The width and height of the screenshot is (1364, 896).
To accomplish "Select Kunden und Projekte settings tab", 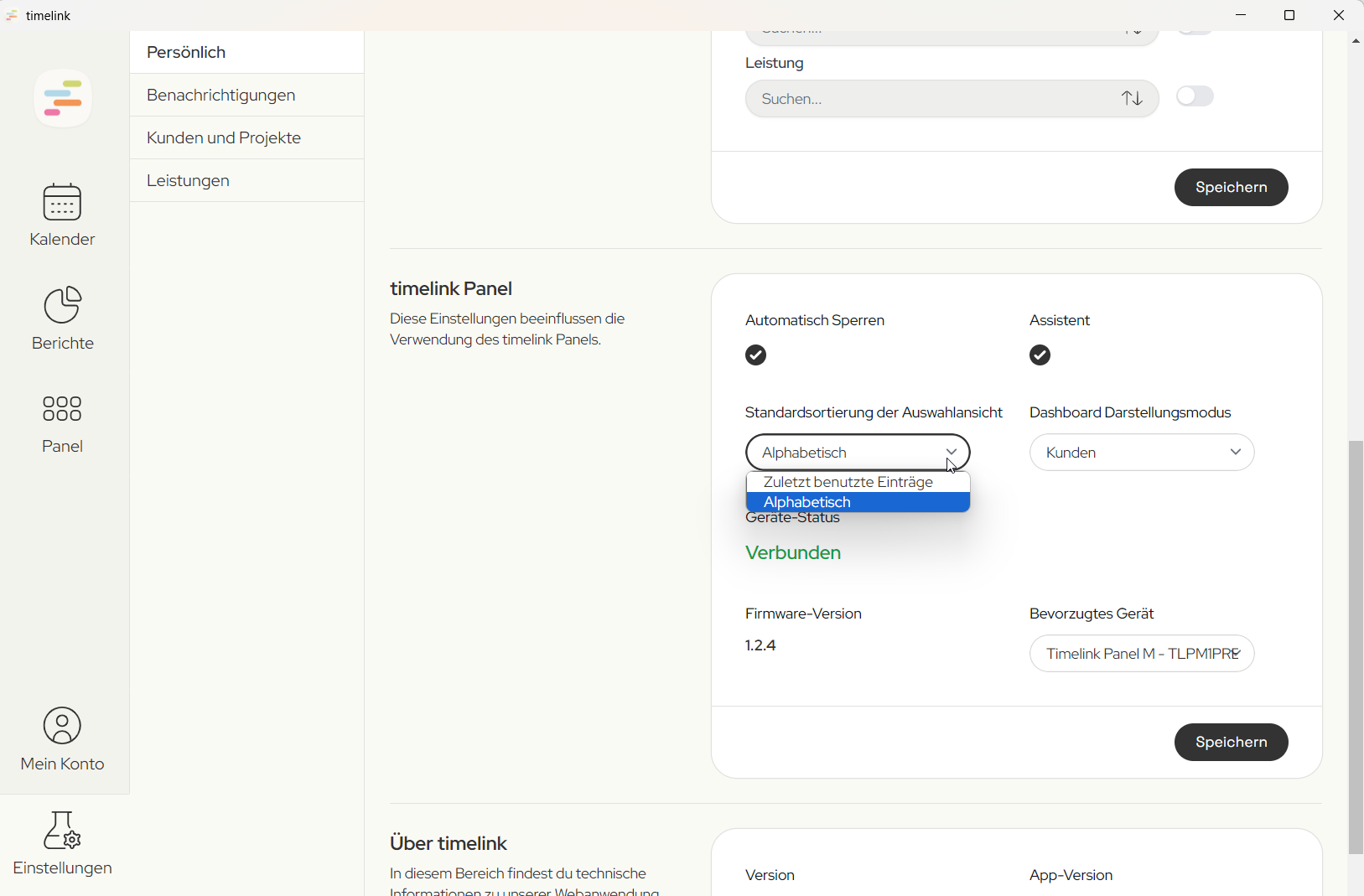I will pos(246,137).
